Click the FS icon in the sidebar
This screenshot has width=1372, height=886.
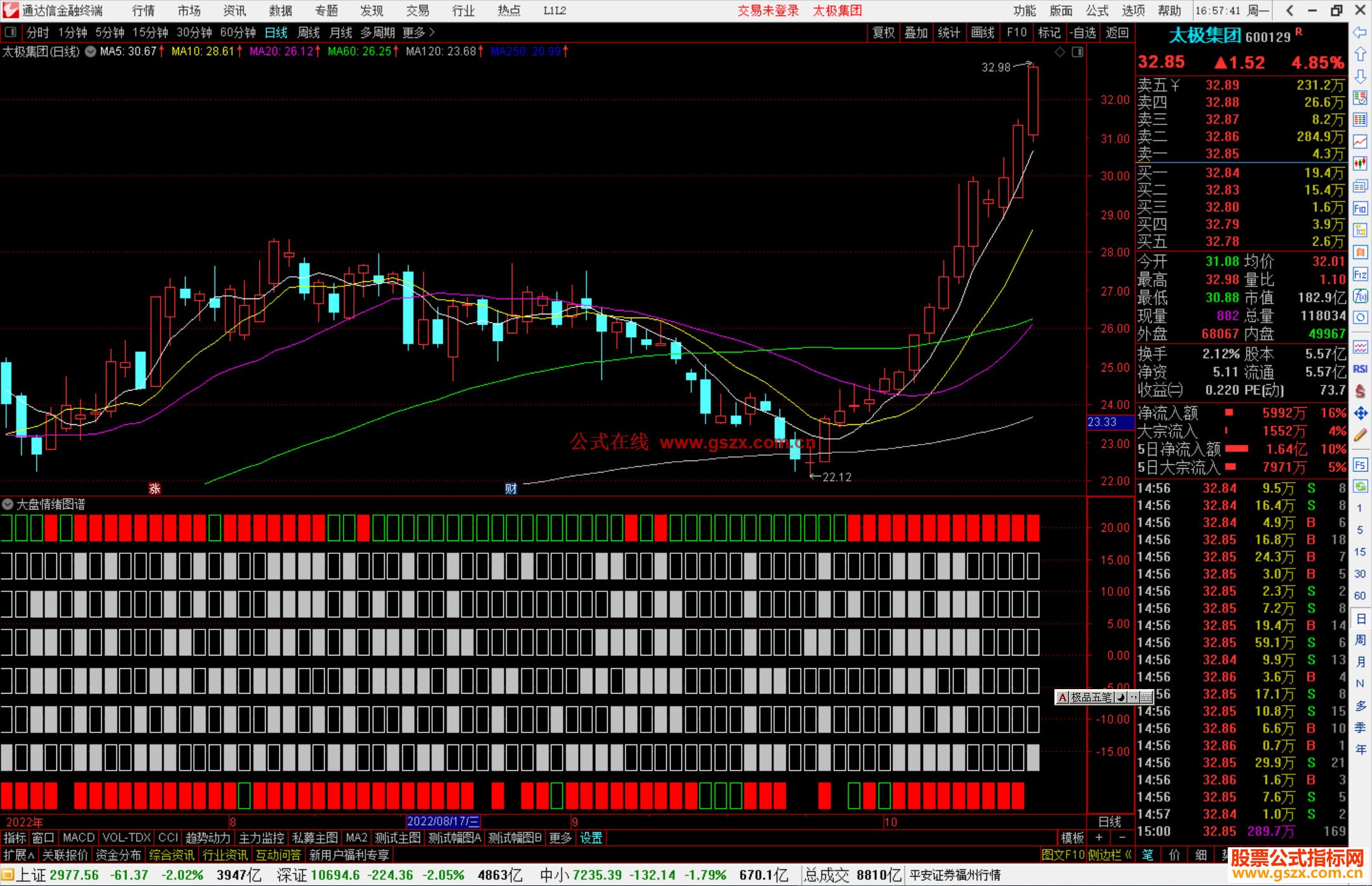point(1360,465)
